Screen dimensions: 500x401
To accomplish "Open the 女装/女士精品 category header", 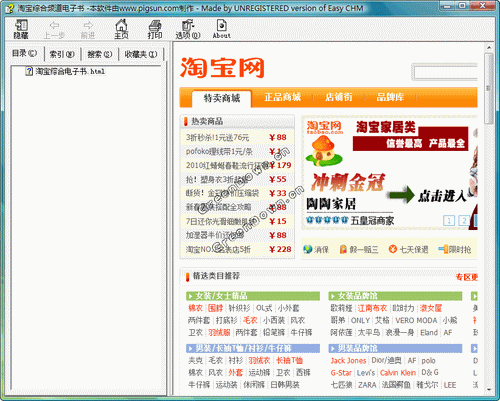I will tap(253, 296).
